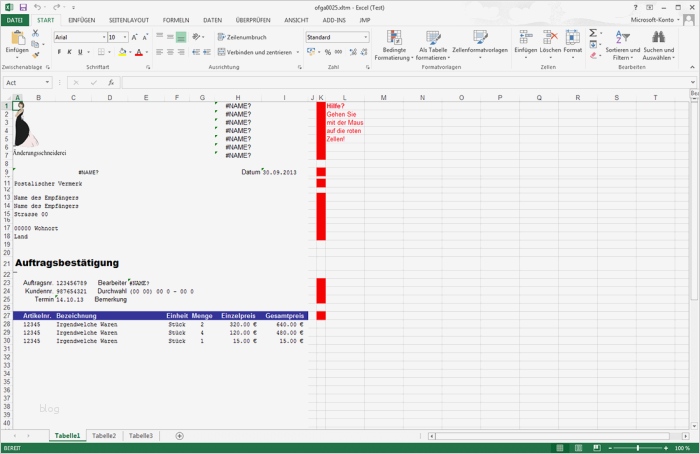
Task: Open the font name dropdown showing Arial
Action: [104, 37]
